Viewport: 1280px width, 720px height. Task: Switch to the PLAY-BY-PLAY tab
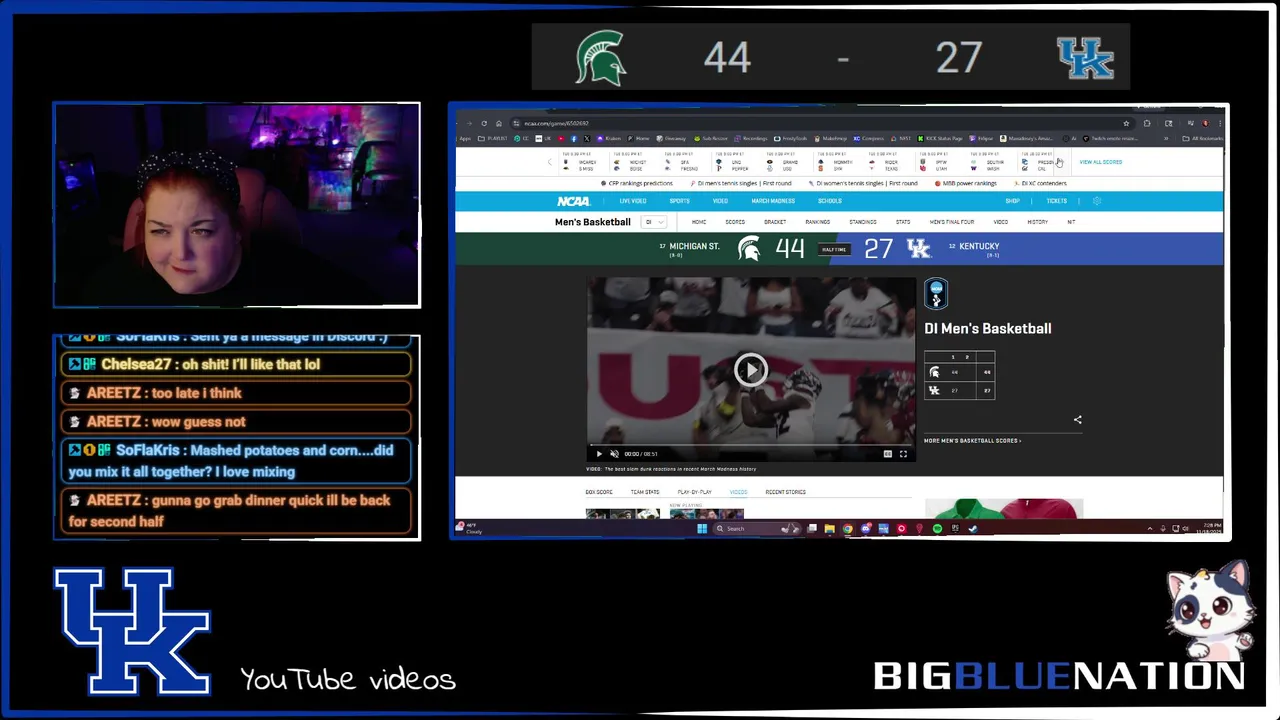(695, 492)
